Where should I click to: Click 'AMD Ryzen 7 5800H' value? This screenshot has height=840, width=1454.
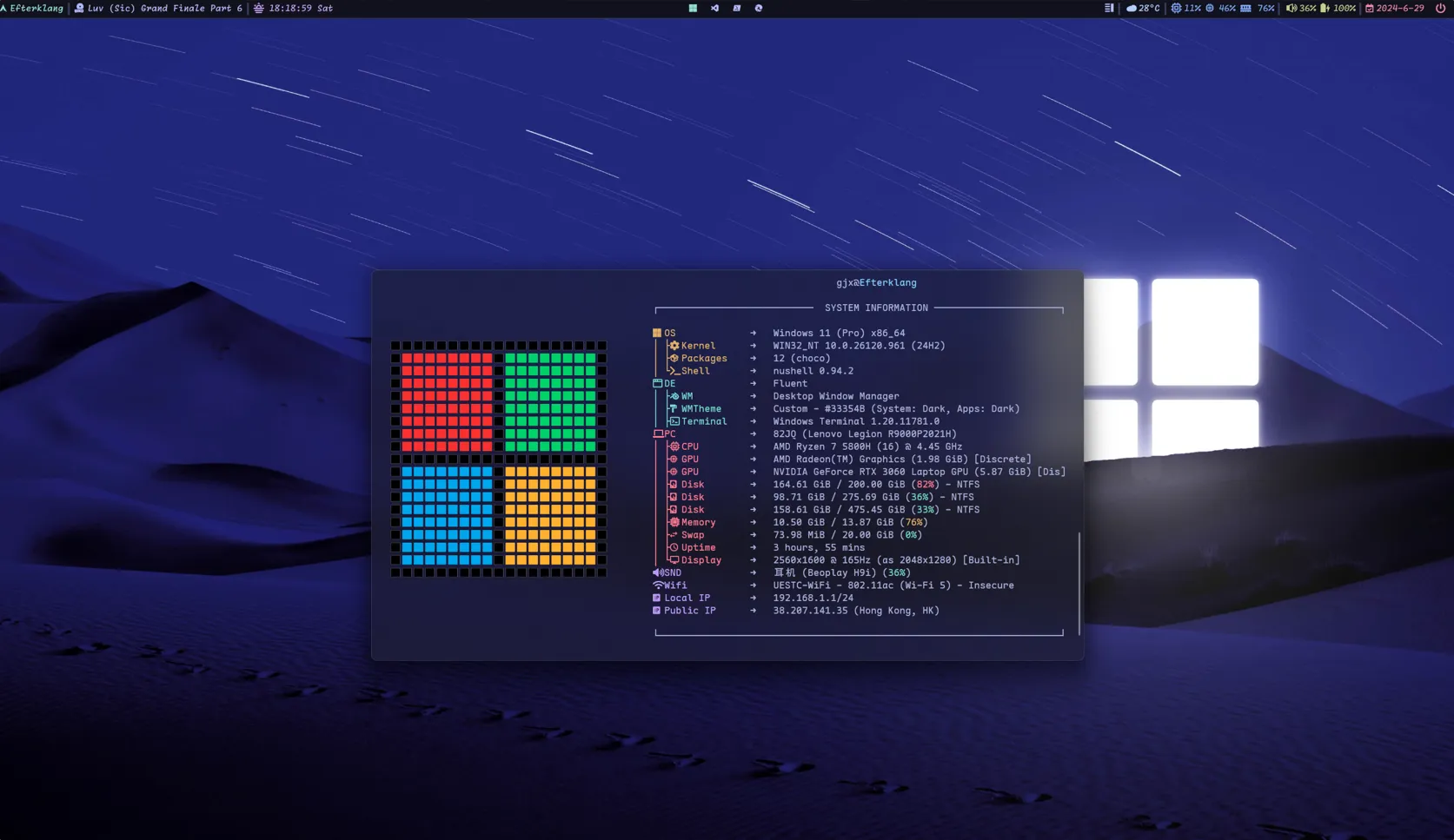coord(824,446)
